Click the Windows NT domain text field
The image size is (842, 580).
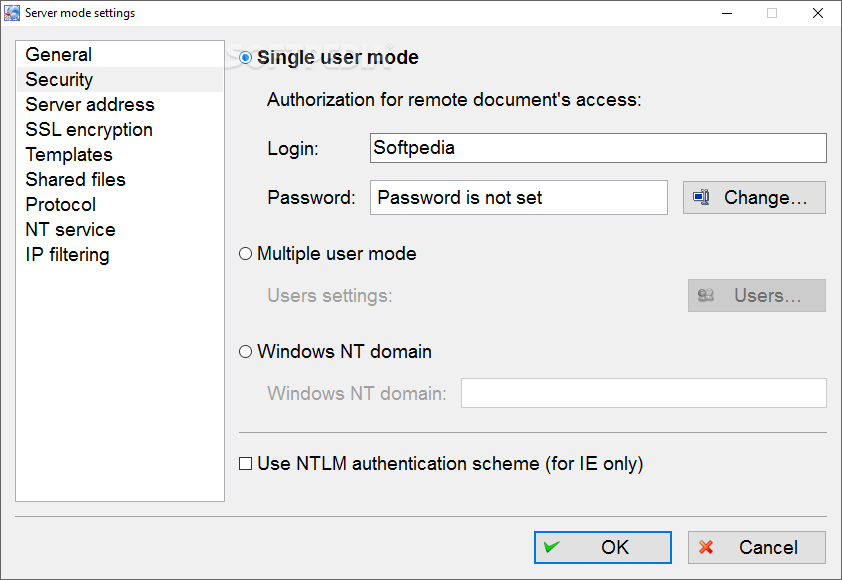[x=643, y=393]
